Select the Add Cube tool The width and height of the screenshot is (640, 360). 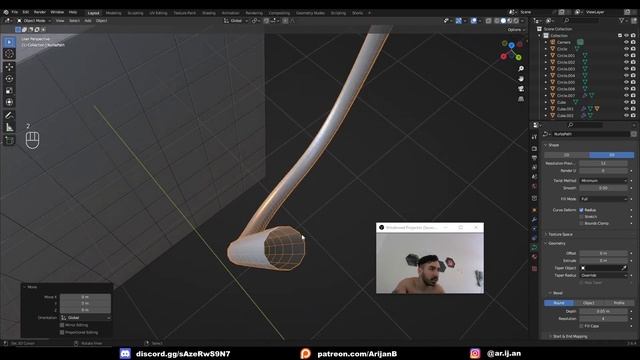click(9, 141)
